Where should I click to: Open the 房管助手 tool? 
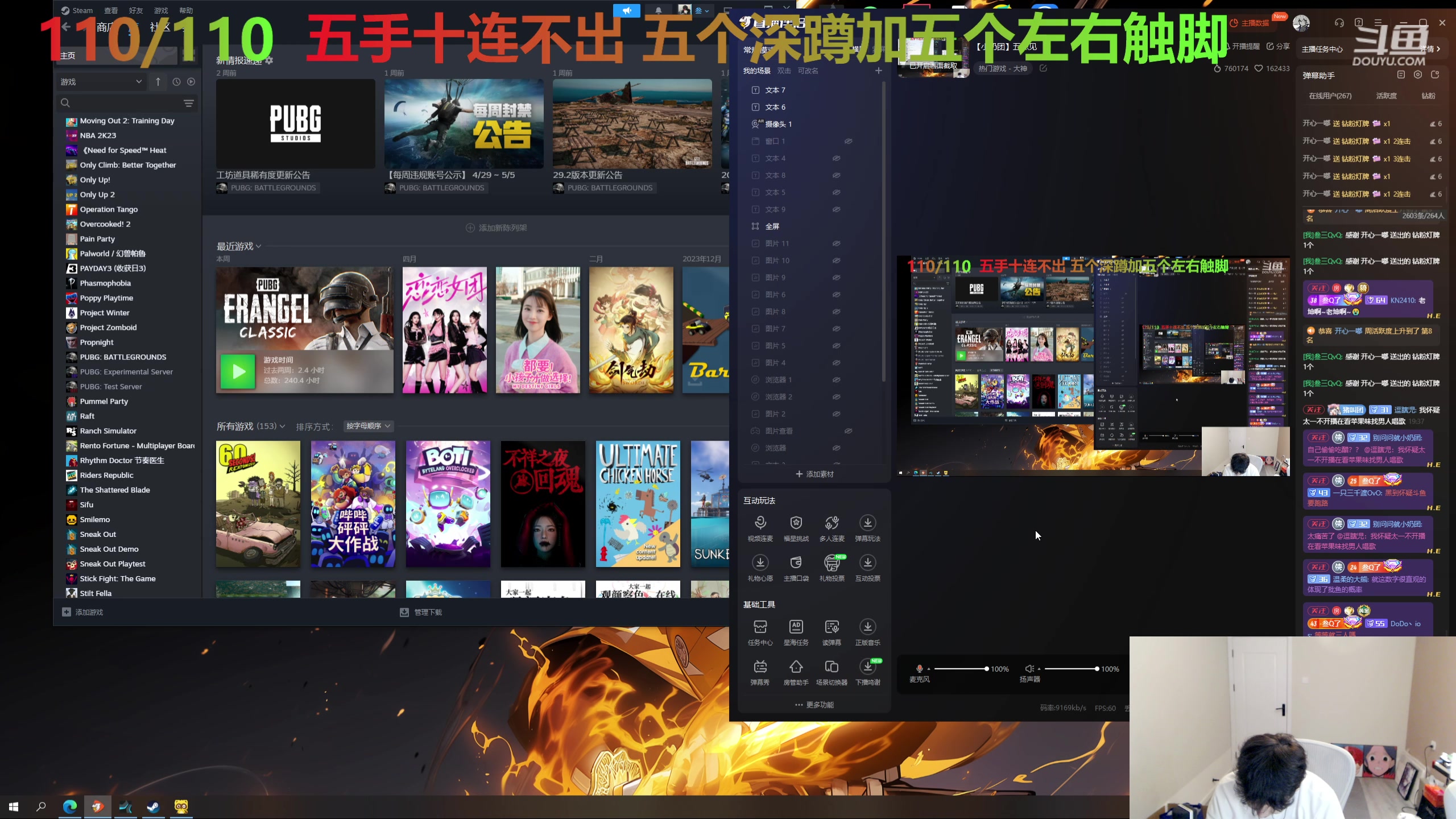coord(796,667)
